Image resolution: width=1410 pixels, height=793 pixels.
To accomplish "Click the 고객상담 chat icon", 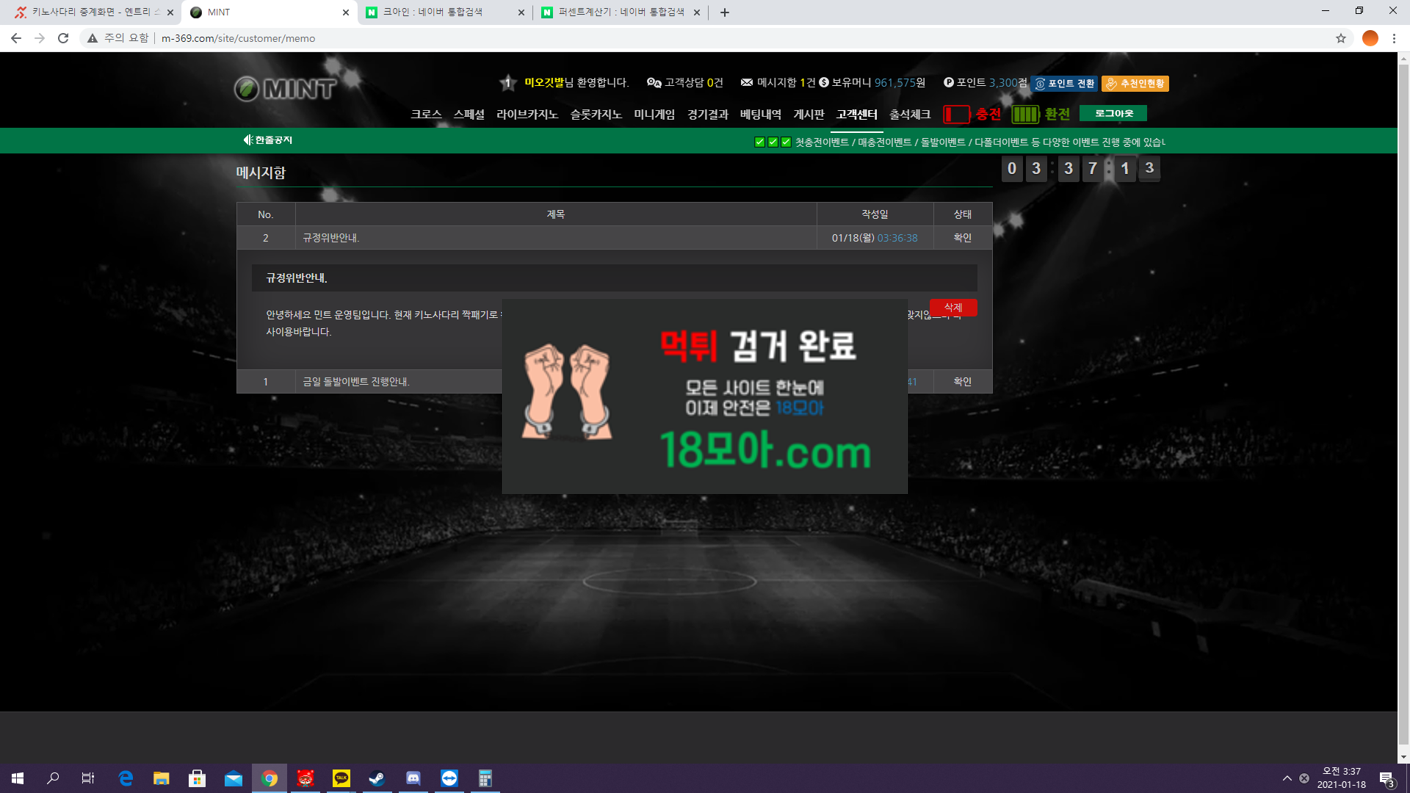I will tap(654, 83).
